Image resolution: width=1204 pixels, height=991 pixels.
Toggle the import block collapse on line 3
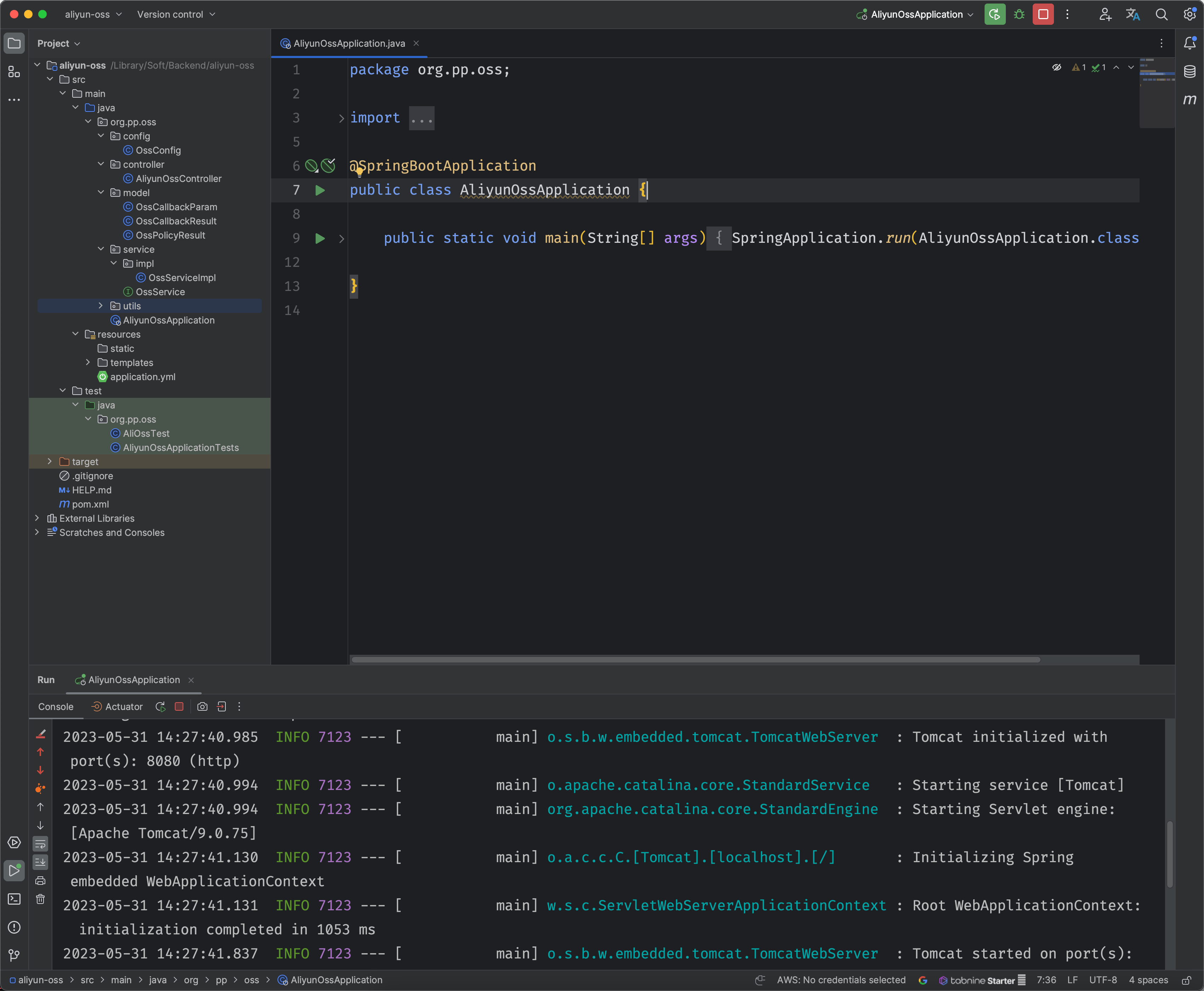pos(340,118)
